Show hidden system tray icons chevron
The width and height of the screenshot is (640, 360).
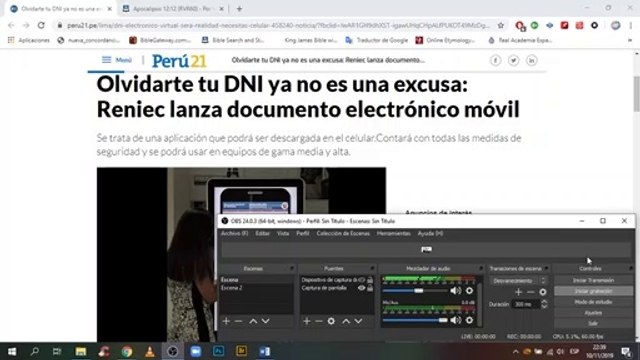(516, 351)
